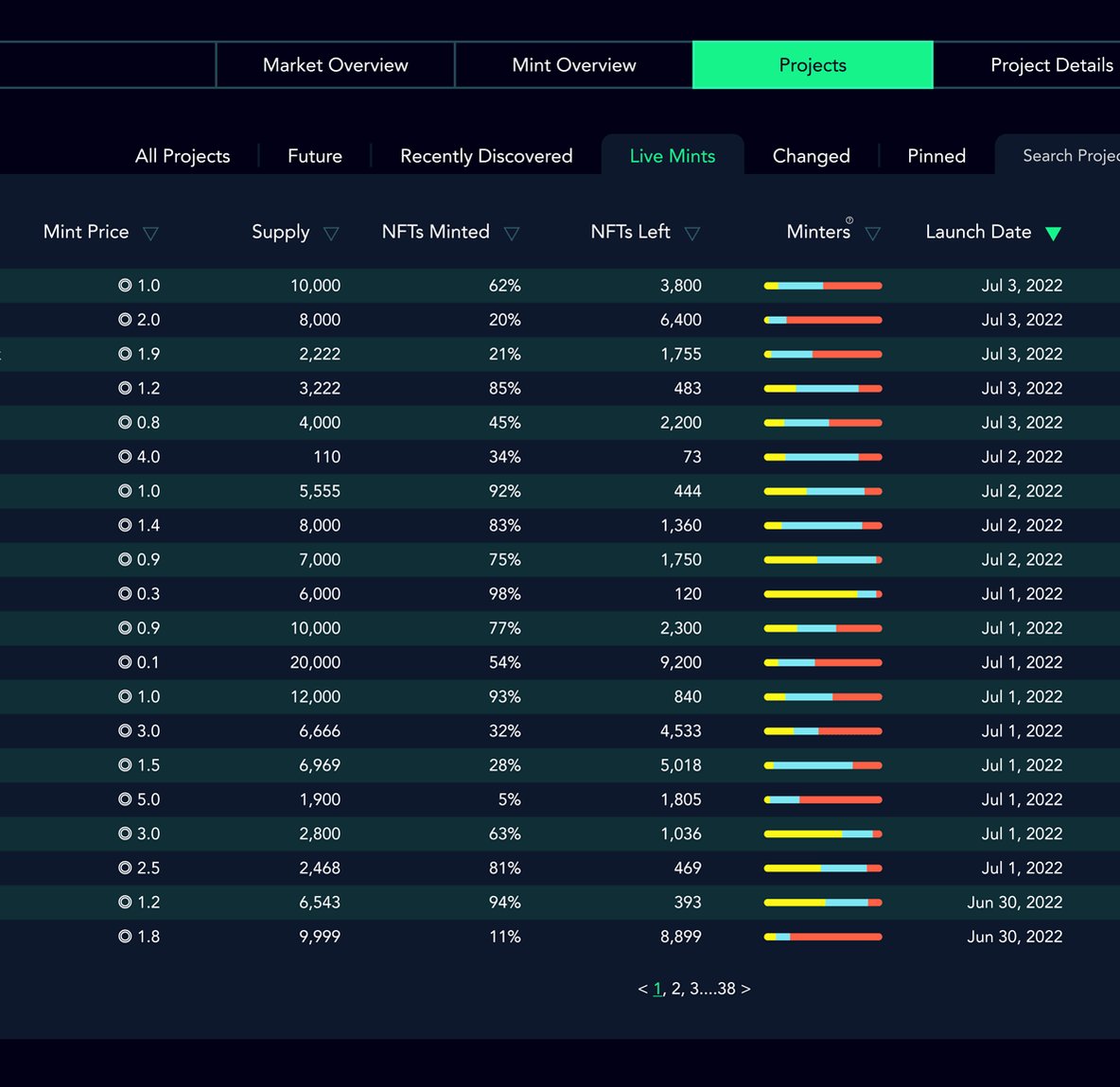The width and height of the screenshot is (1120, 1087).
Task: Go to previous page arrow
Action: [x=642, y=989]
